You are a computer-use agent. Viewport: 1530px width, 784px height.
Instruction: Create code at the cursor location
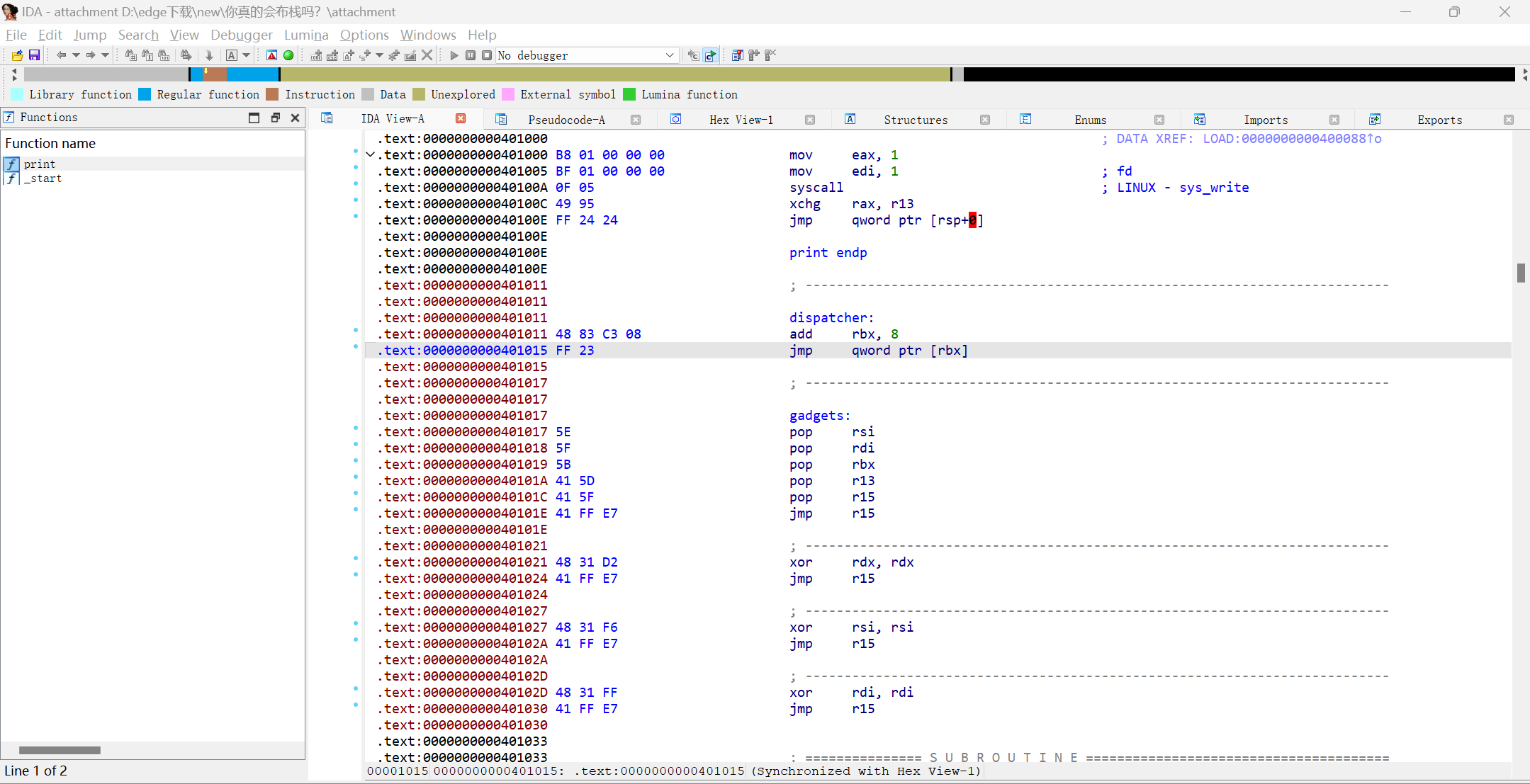316,55
